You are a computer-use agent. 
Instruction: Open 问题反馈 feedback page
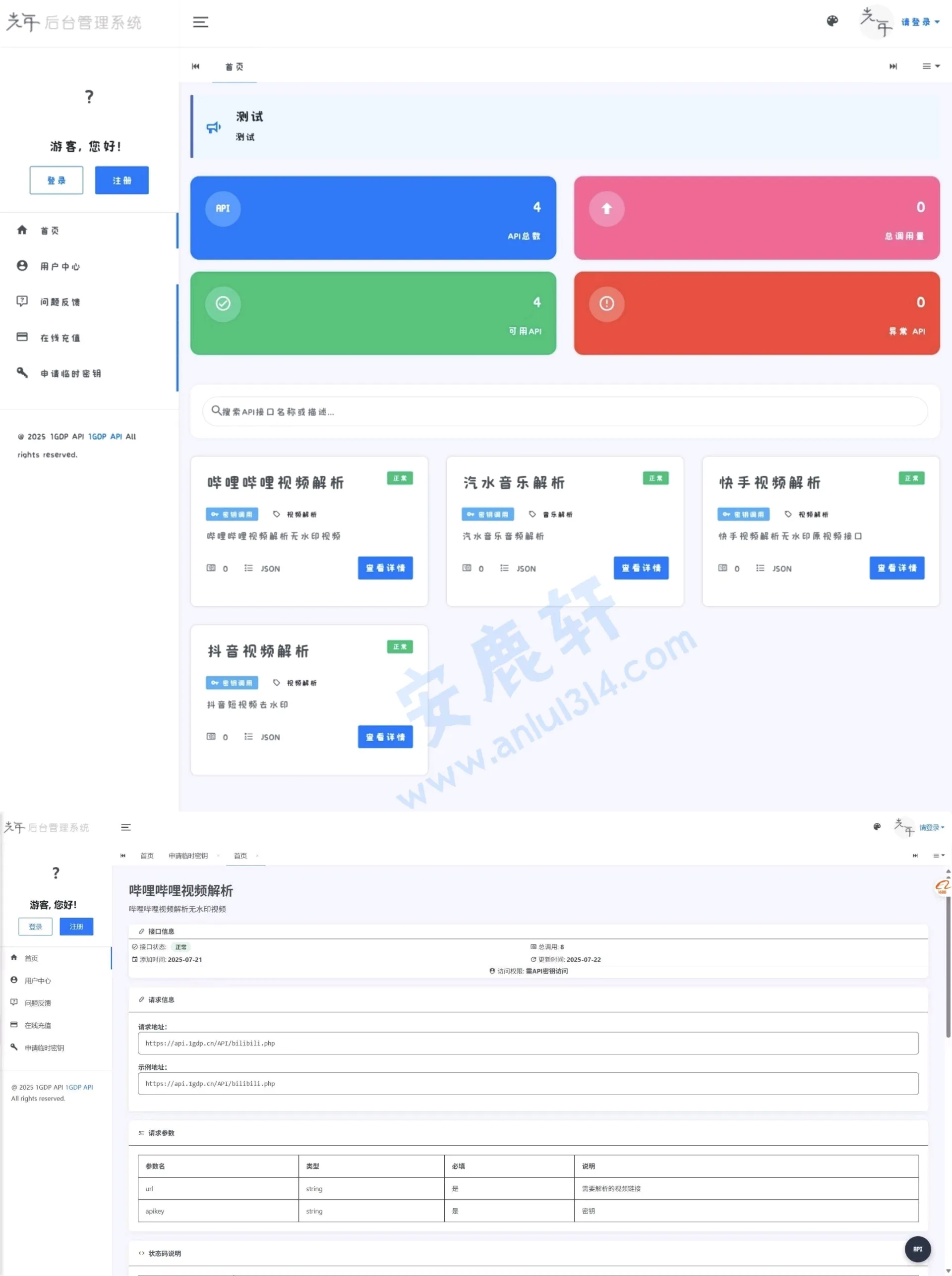(60, 301)
